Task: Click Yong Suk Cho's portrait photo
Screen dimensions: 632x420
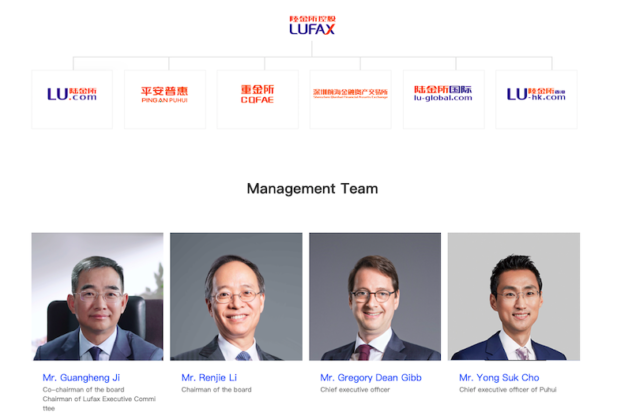Action: click(514, 296)
